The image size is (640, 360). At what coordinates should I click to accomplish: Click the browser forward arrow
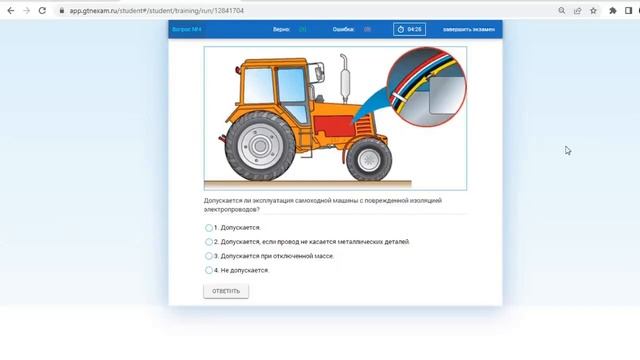pyautogui.click(x=27, y=11)
